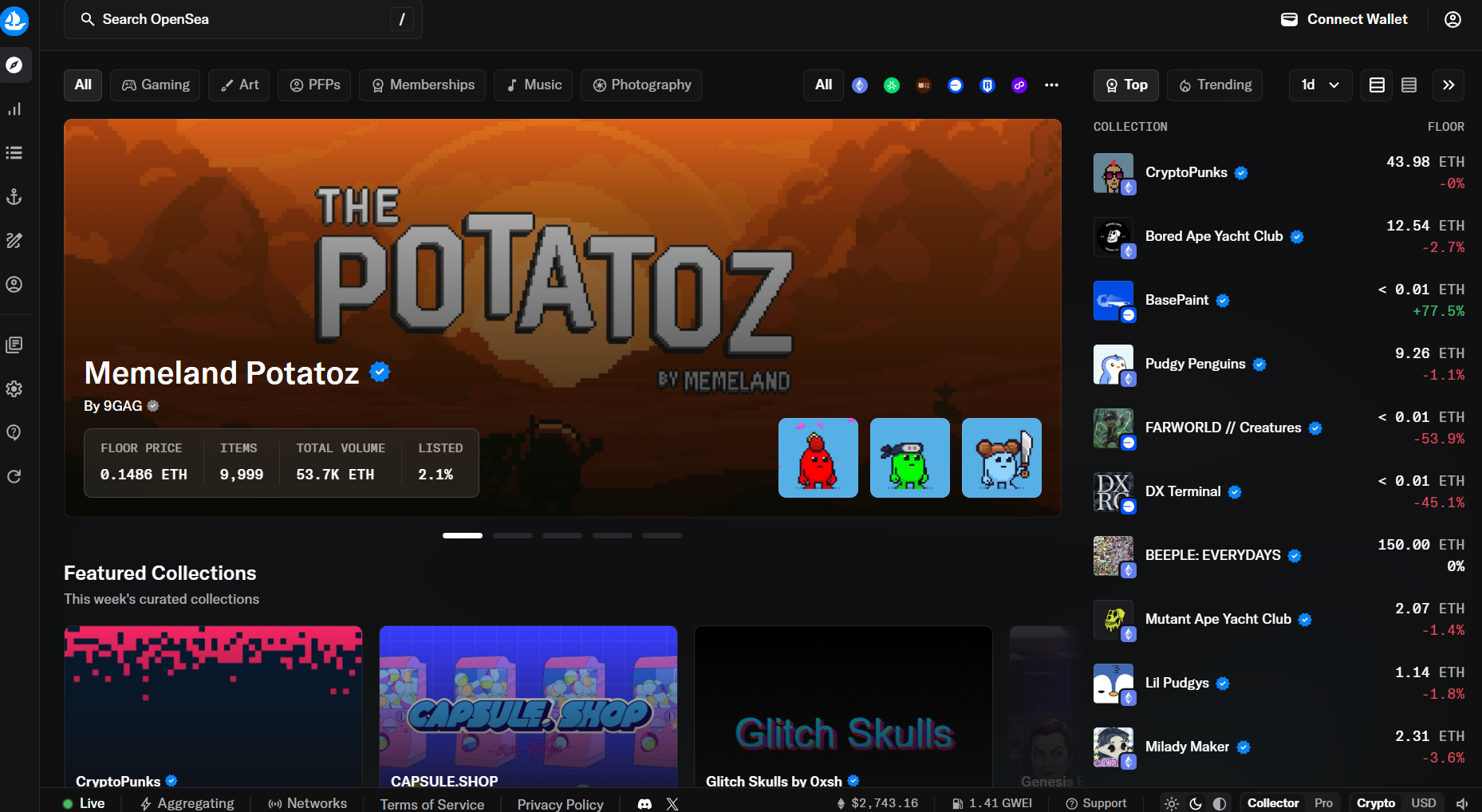
Task: Click the X social icon in footer
Action: (x=672, y=803)
